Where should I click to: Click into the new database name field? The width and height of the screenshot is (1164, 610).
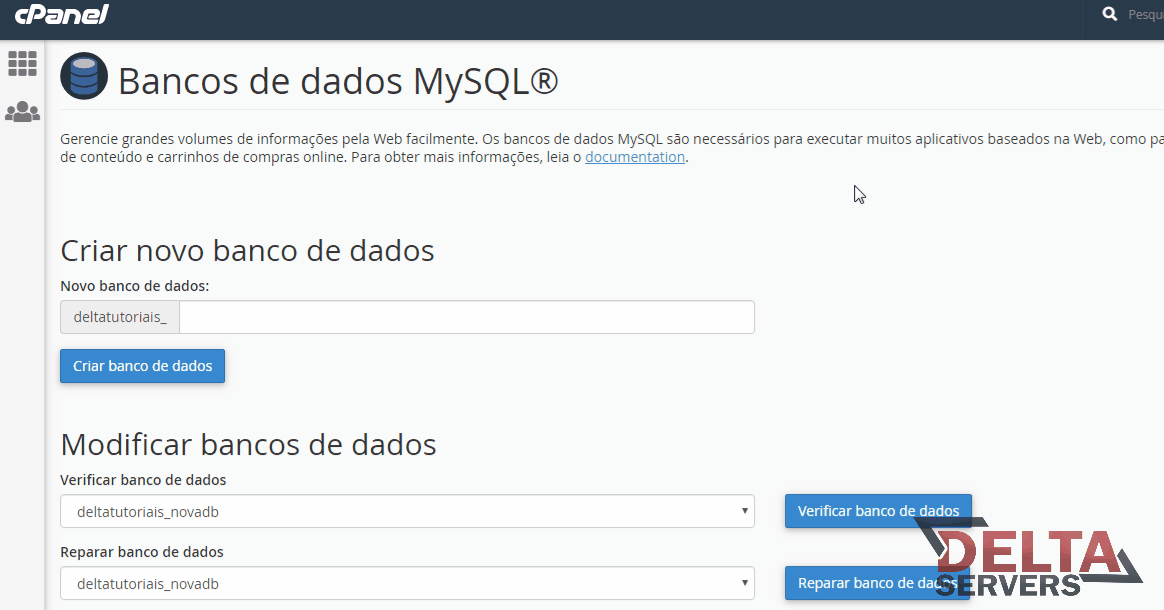(466, 317)
